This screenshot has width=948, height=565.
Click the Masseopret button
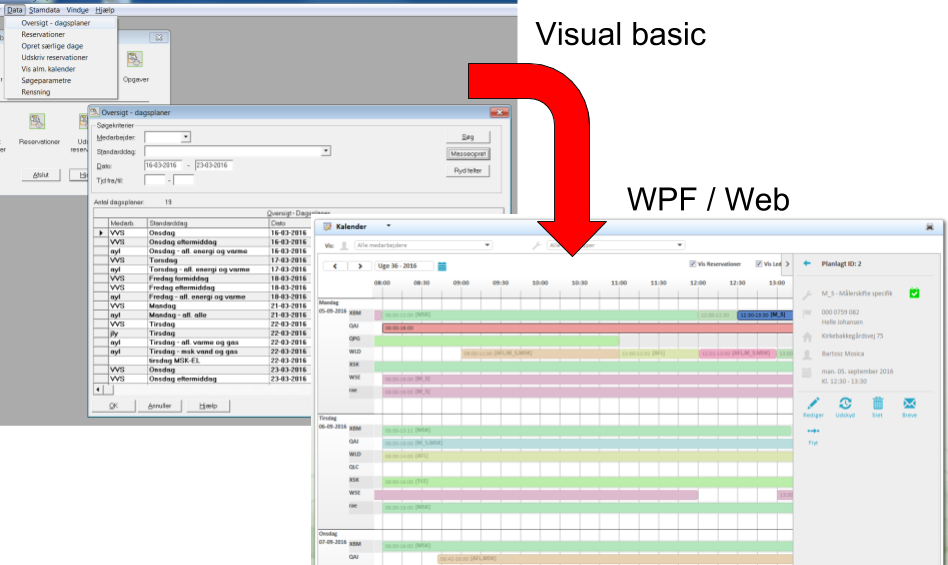point(468,154)
